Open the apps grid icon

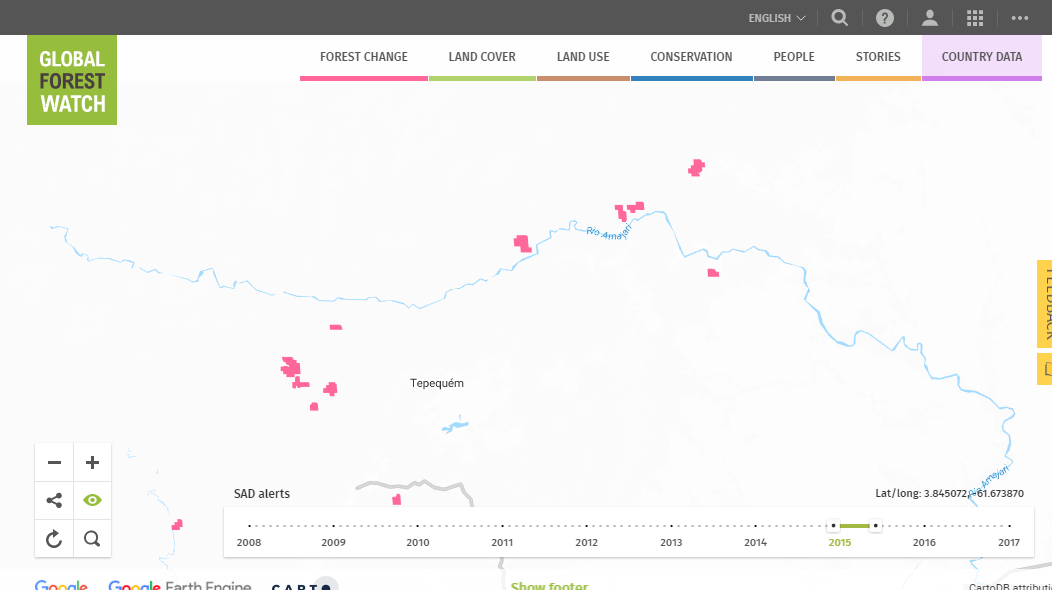(975, 18)
